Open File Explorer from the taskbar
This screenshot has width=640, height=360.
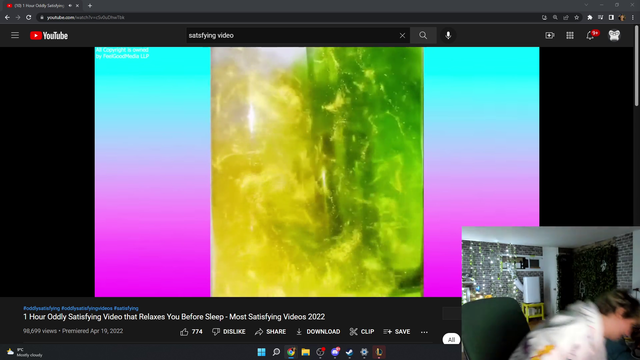tap(306, 352)
